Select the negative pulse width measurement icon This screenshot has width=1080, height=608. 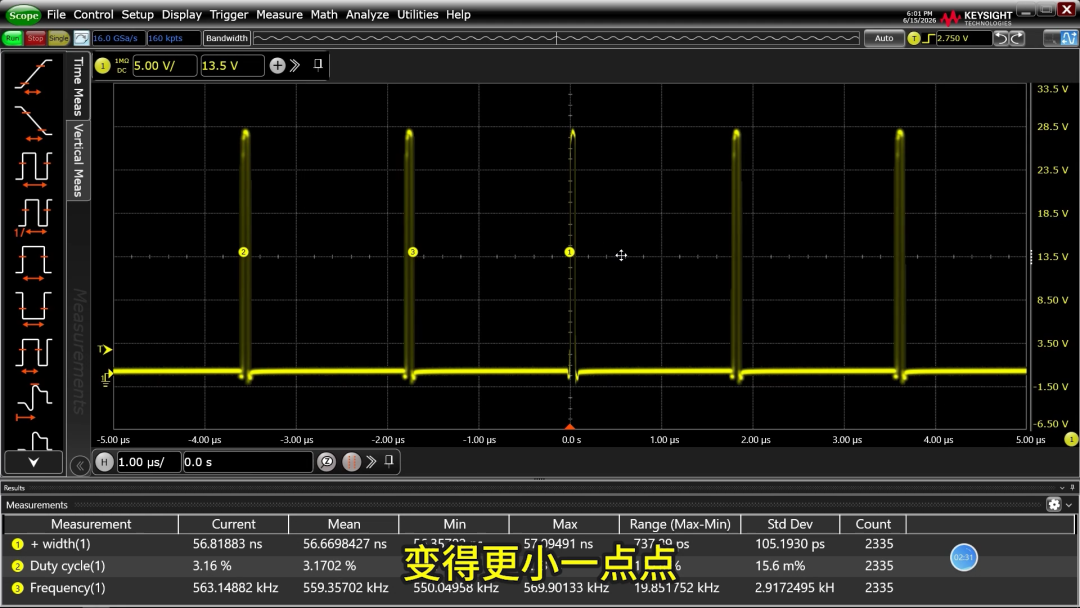pyautogui.click(x=33, y=309)
